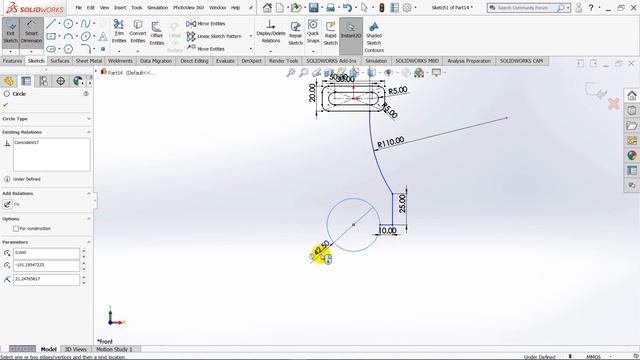Image resolution: width=640 pixels, height=360 pixels.
Task: Click the Save icon in top toolbar
Action: [x=313, y=7]
